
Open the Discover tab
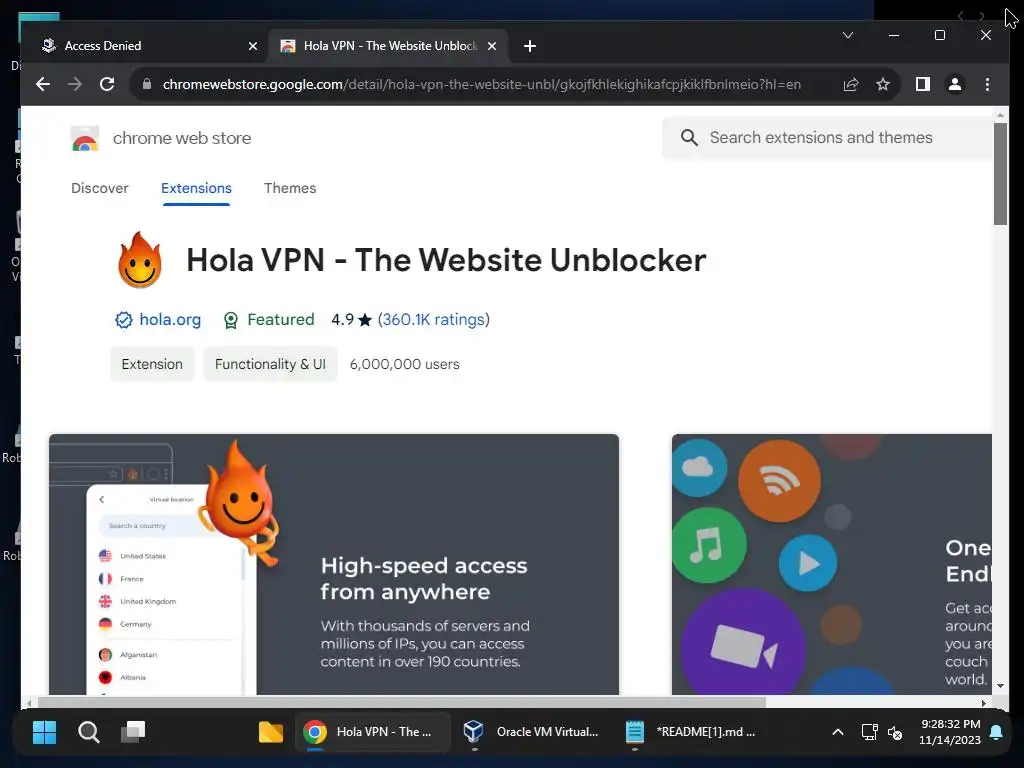click(100, 188)
